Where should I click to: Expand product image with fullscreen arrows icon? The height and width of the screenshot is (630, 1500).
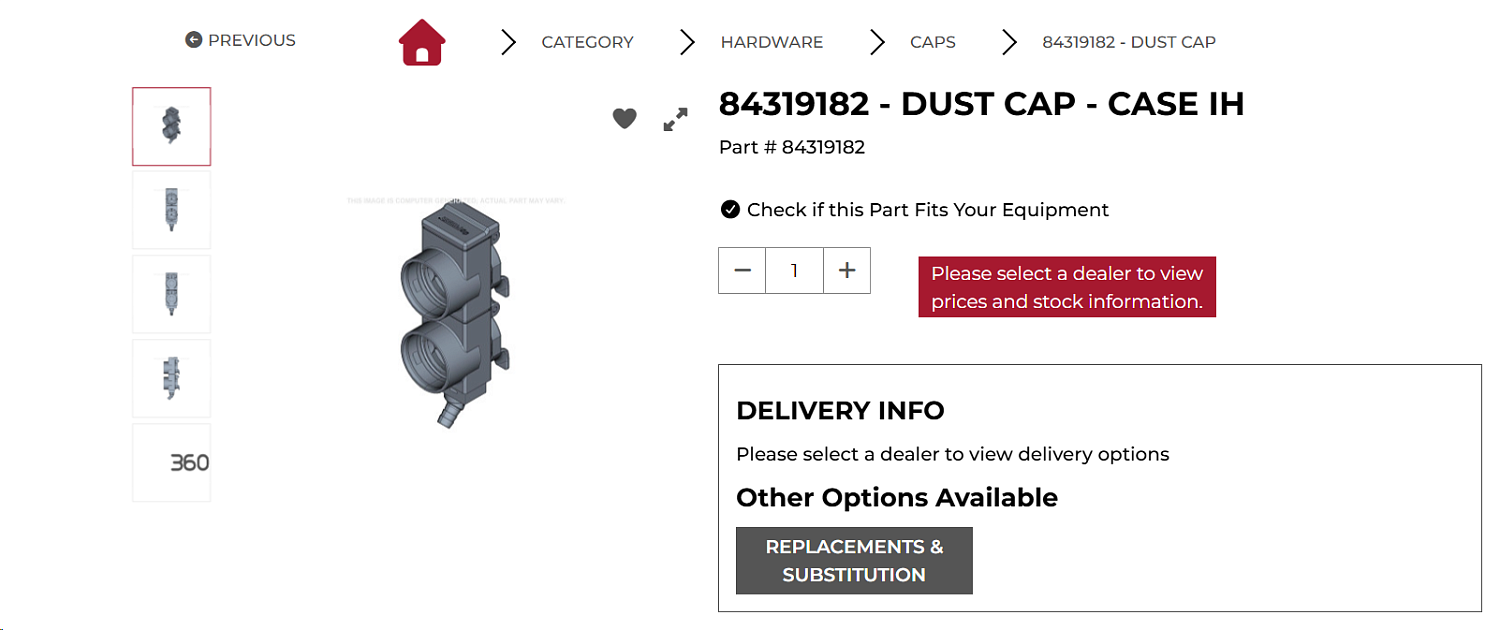coord(676,120)
